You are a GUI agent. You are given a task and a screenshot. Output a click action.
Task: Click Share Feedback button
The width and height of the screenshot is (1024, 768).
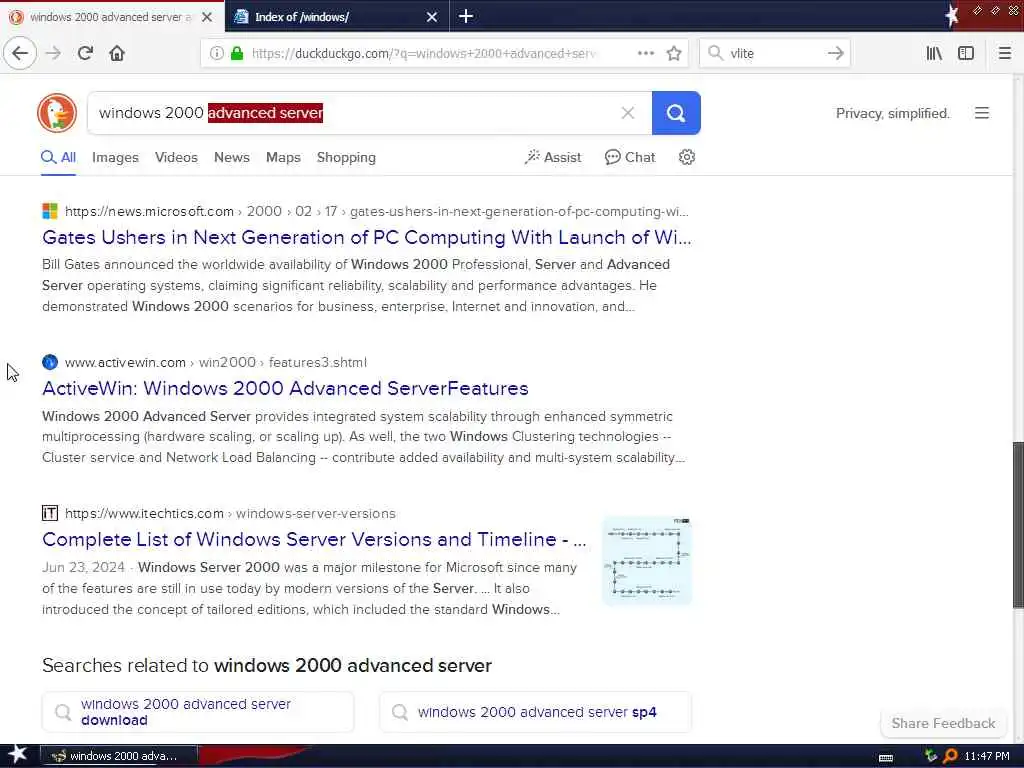[x=943, y=723]
